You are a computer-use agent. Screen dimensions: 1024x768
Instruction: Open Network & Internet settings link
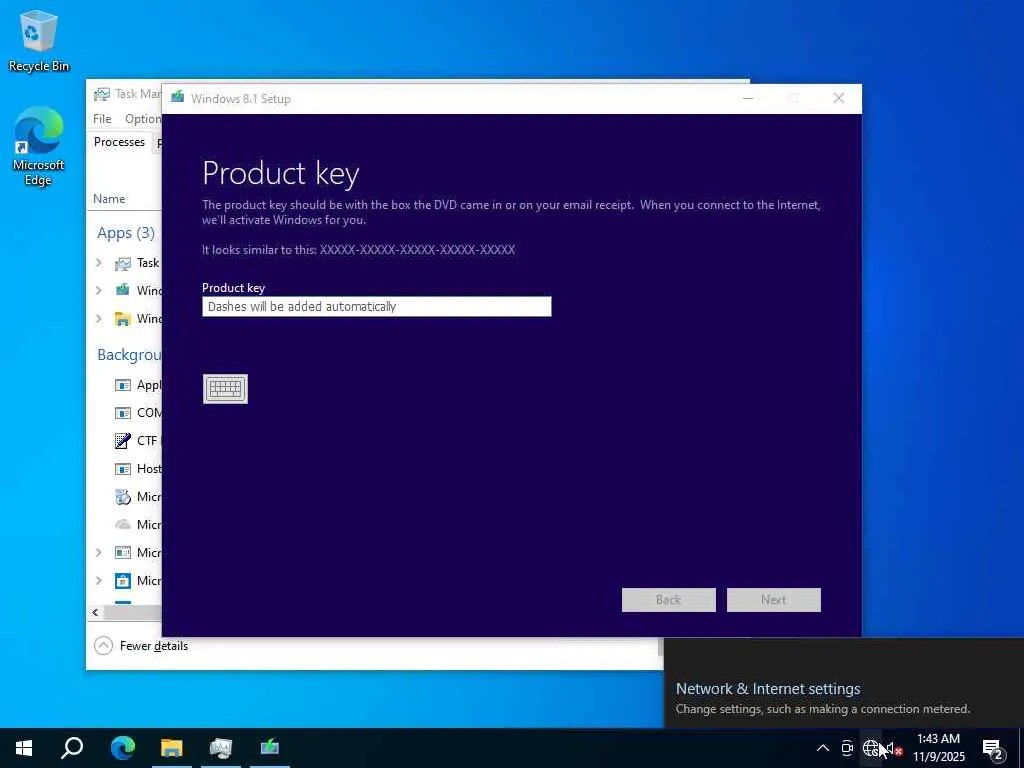tap(768, 688)
